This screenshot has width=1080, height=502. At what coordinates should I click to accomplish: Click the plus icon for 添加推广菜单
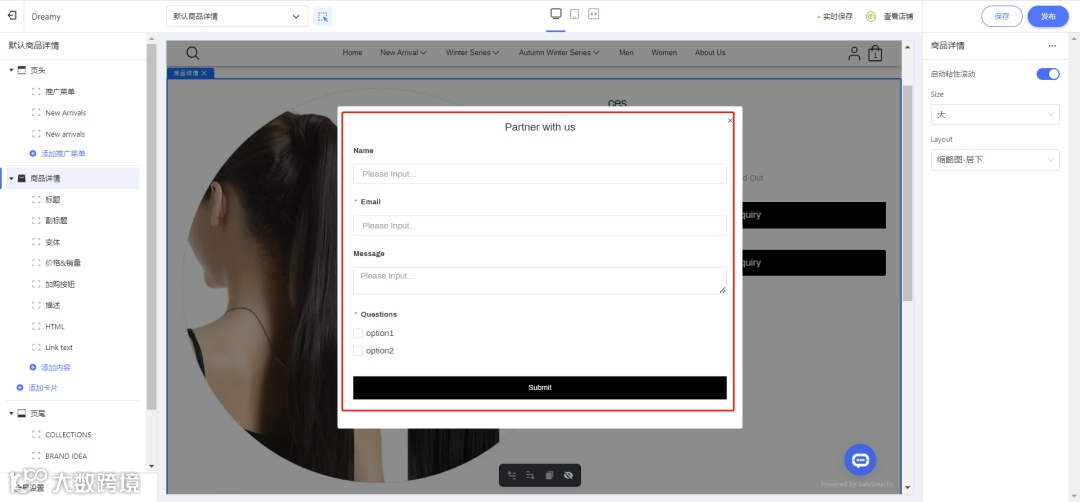[x=32, y=154]
